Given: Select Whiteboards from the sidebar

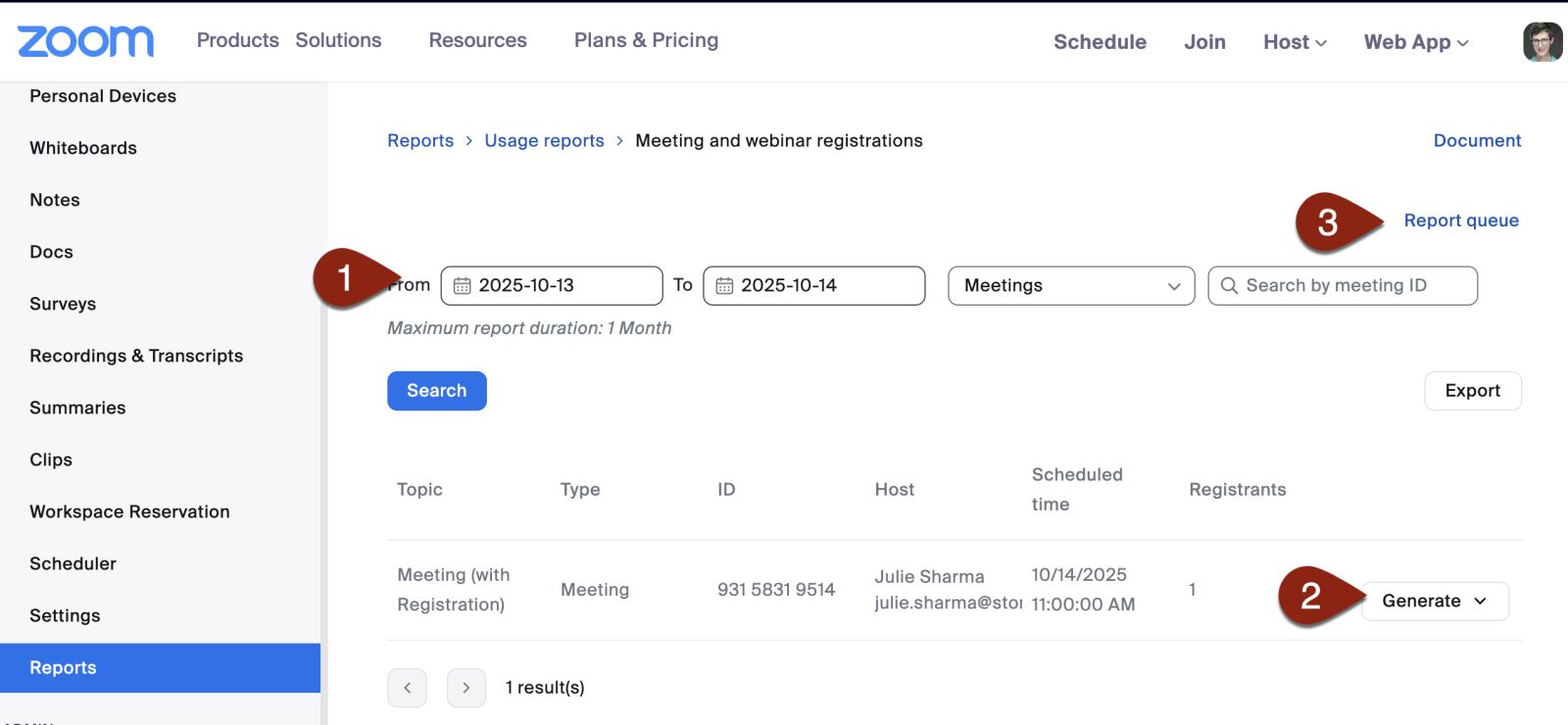Looking at the screenshot, I should click(83, 148).
